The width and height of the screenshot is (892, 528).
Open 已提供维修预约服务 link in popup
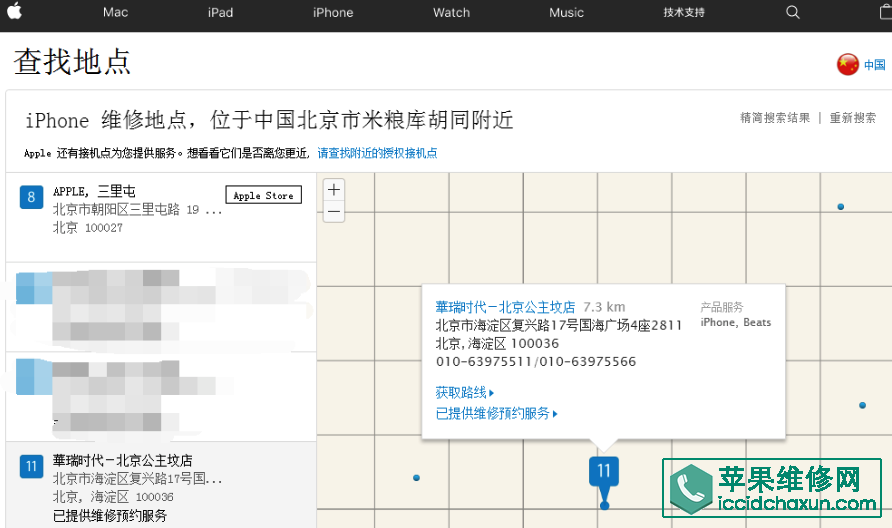click(496, 414)
